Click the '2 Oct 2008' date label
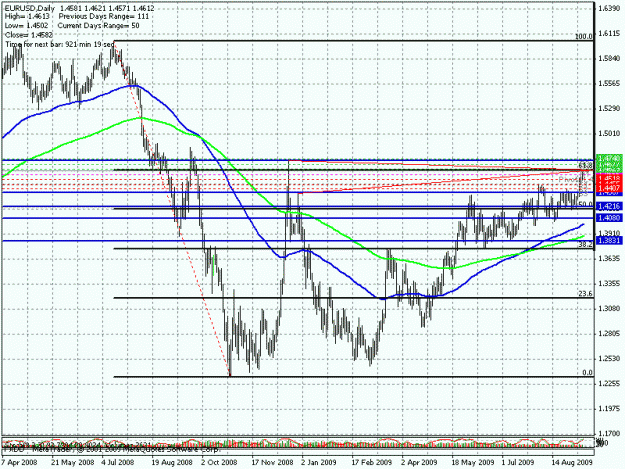 pyautogui.click(x=219, y=463)
